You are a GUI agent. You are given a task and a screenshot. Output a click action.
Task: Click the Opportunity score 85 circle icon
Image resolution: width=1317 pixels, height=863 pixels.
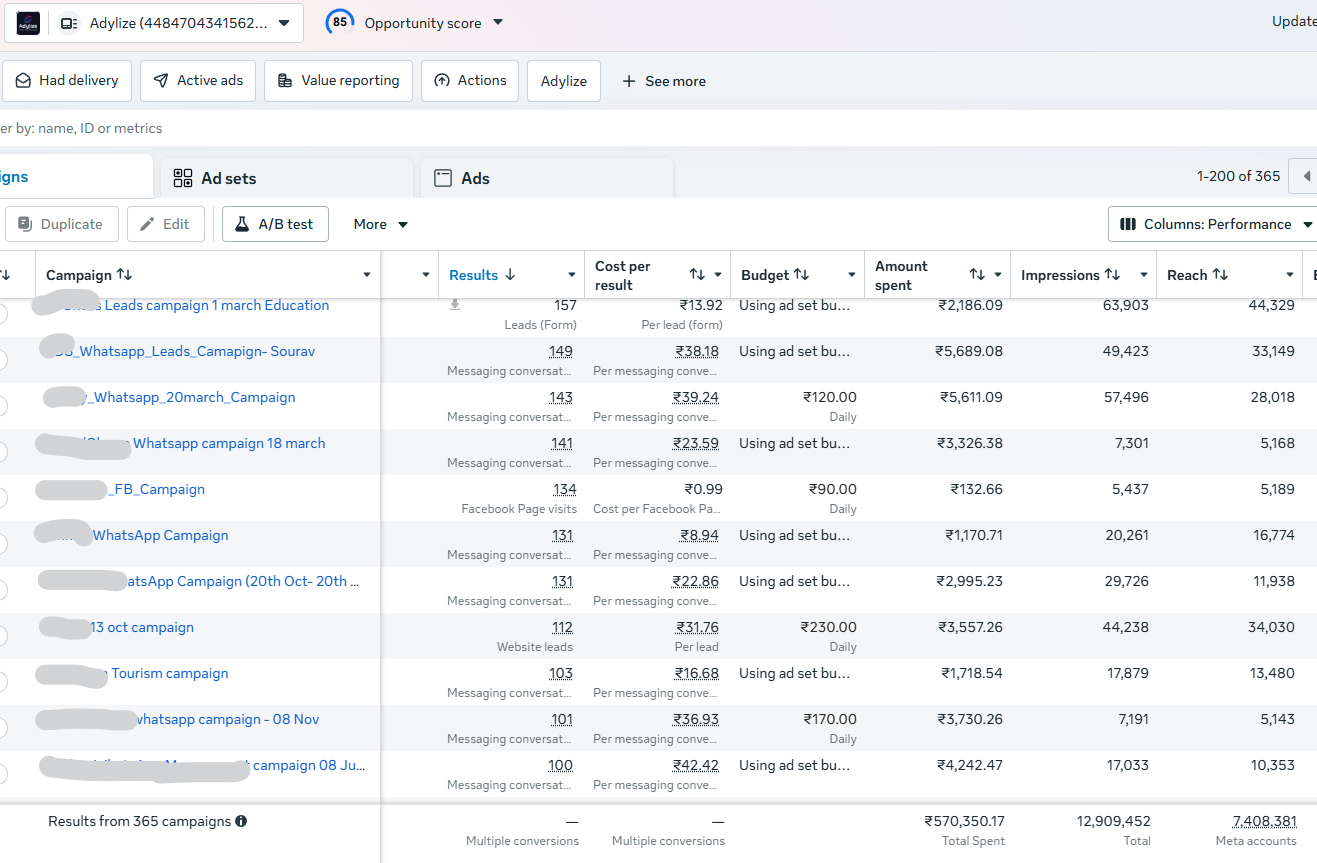(340, 22)
